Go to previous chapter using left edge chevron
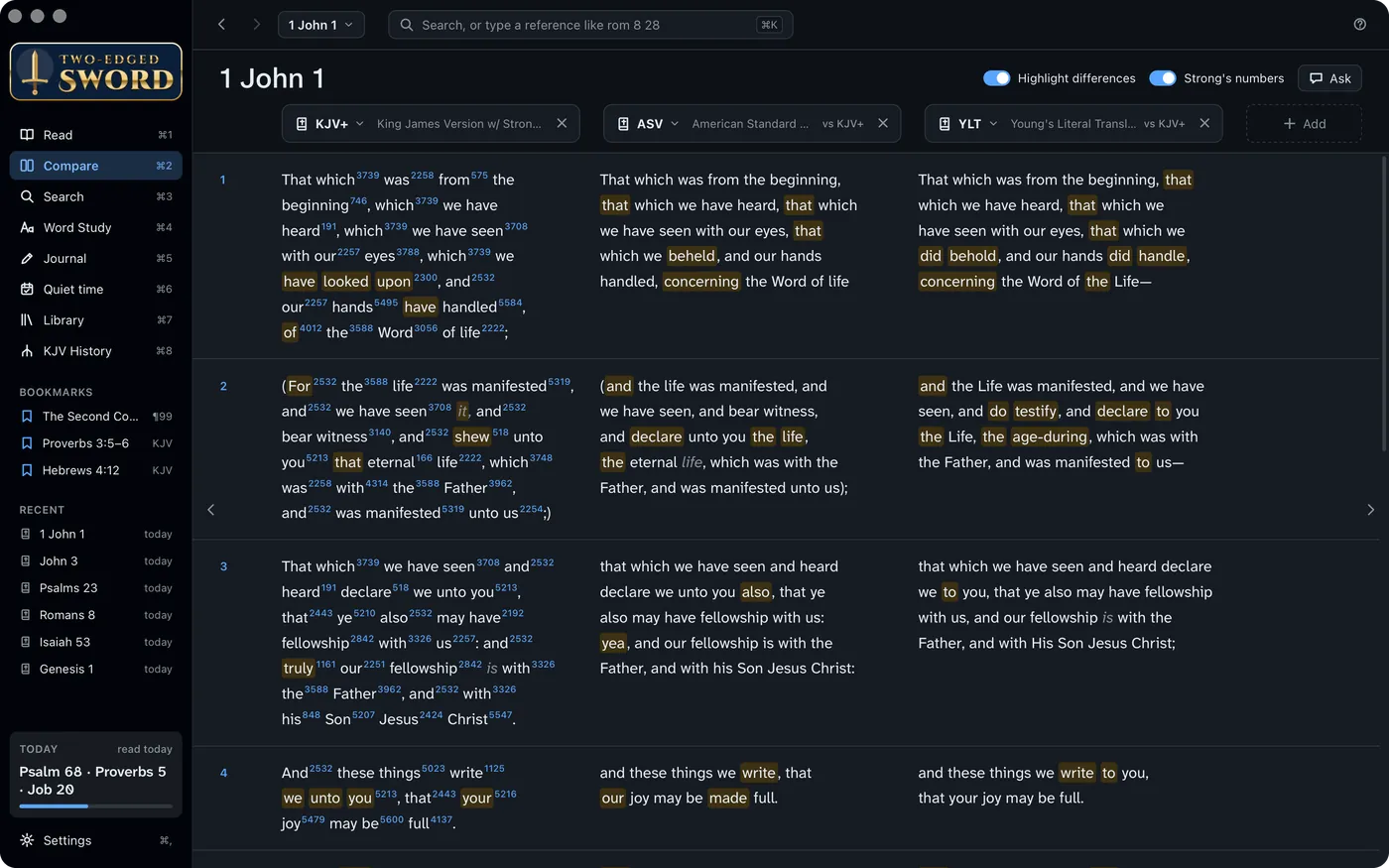The image size is (1389, 868). pos(210,510)
